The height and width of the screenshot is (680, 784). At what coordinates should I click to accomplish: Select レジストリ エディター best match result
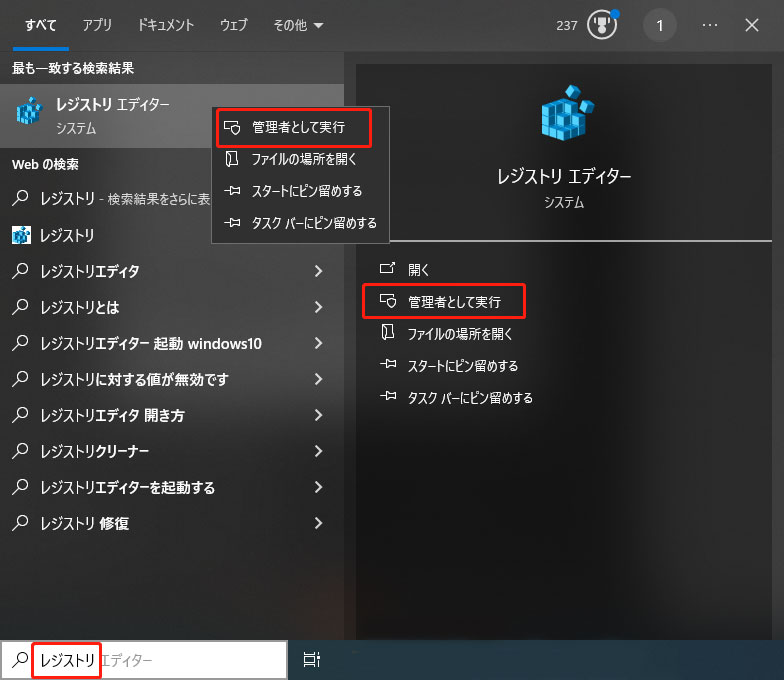click(106, 116)
